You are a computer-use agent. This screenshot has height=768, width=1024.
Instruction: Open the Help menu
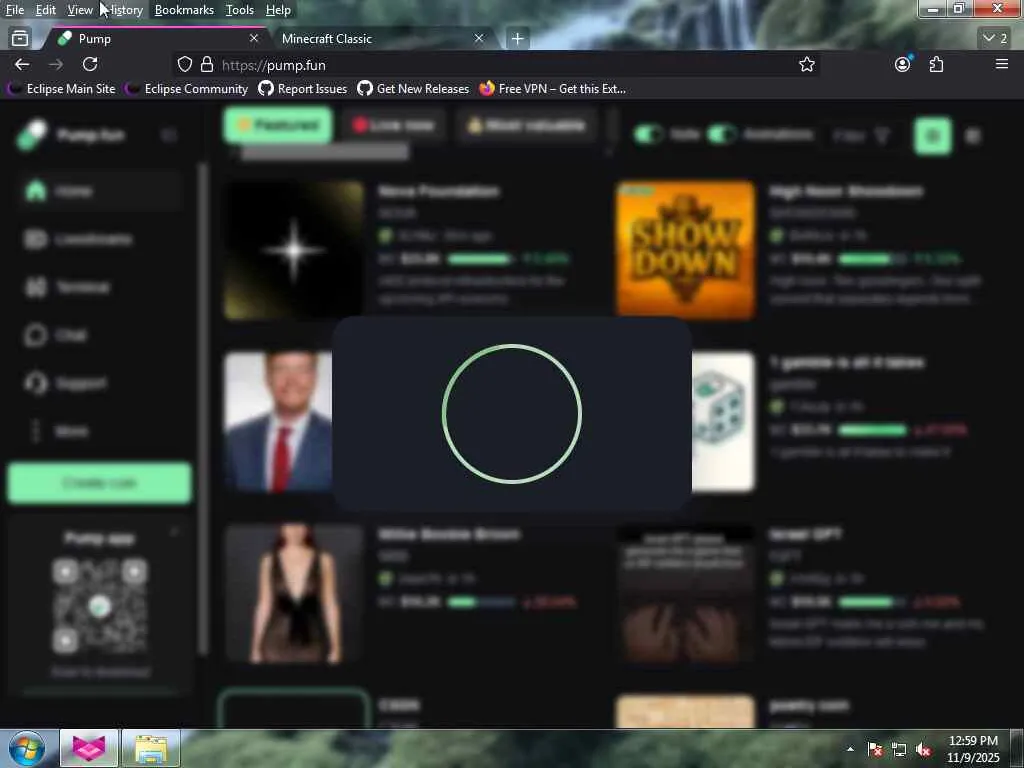(278, 10)
